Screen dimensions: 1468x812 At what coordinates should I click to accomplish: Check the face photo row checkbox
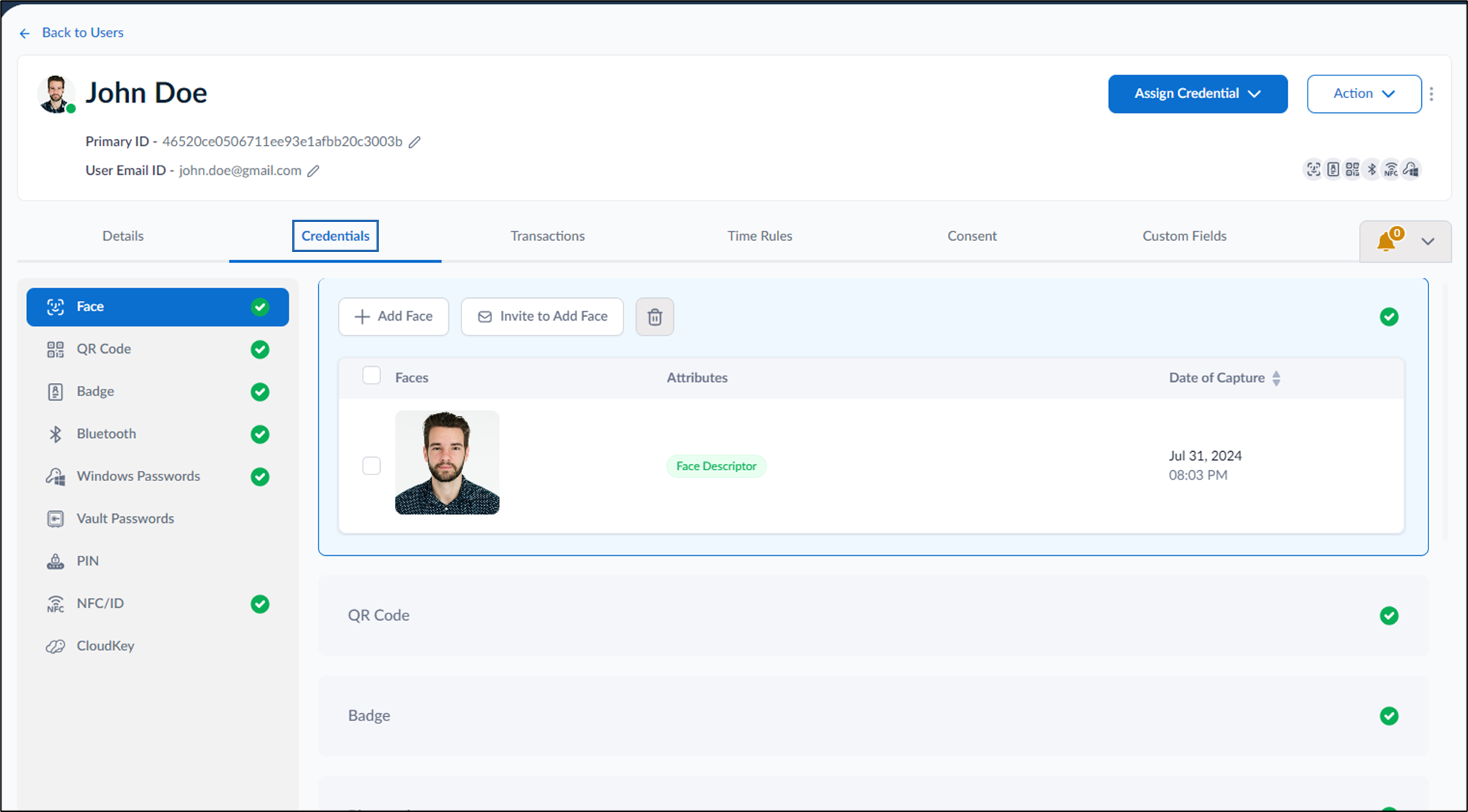pyautogui.click(x=371, y=466)
